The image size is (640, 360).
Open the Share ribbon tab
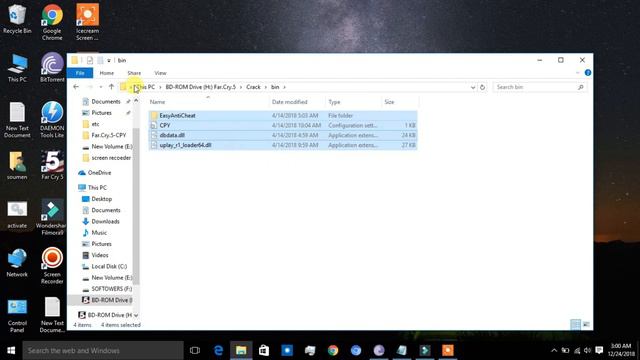coord(134,73)
